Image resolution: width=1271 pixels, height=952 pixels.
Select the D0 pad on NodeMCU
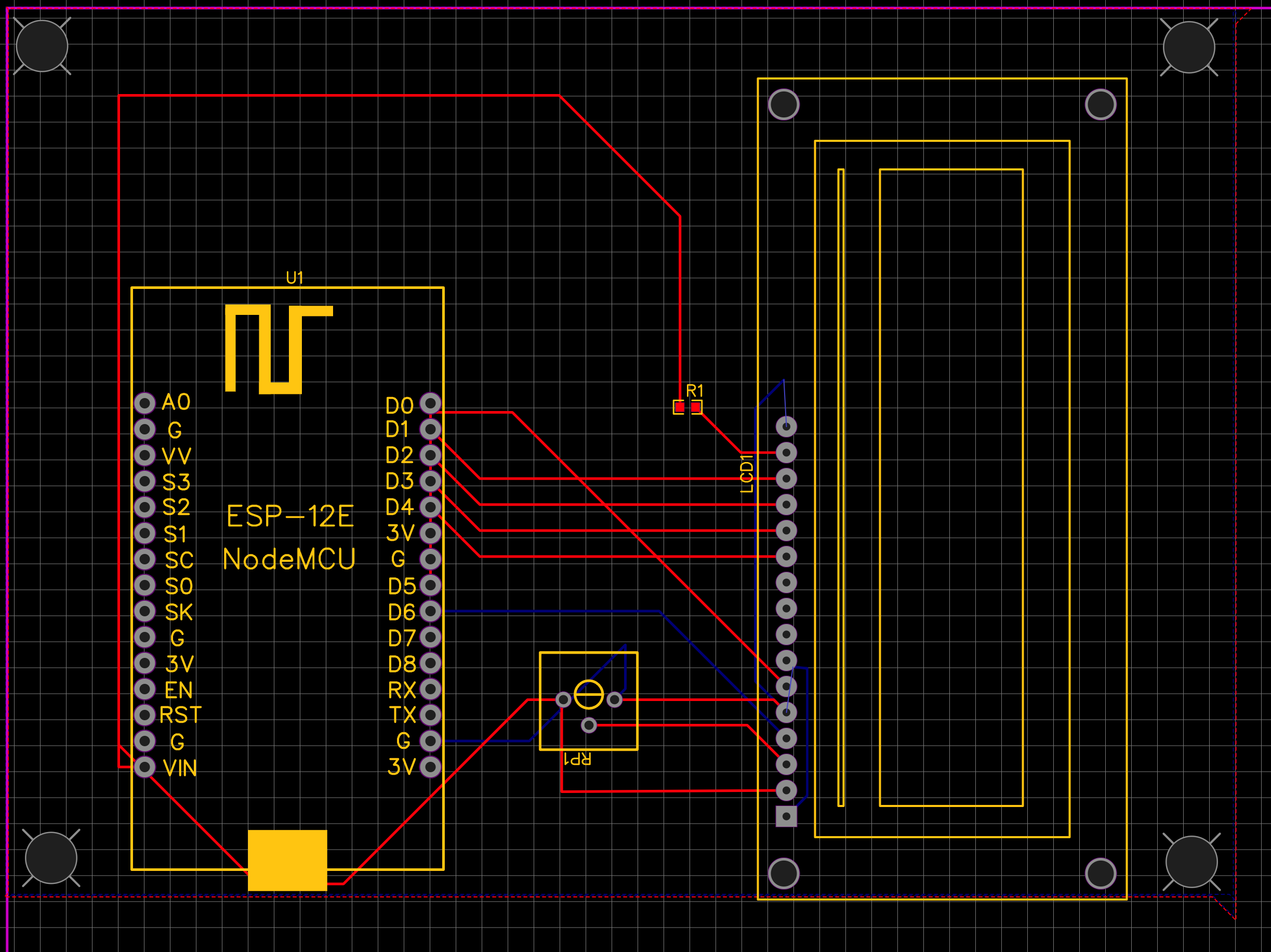pyautogui.click(x=430, y=403)
